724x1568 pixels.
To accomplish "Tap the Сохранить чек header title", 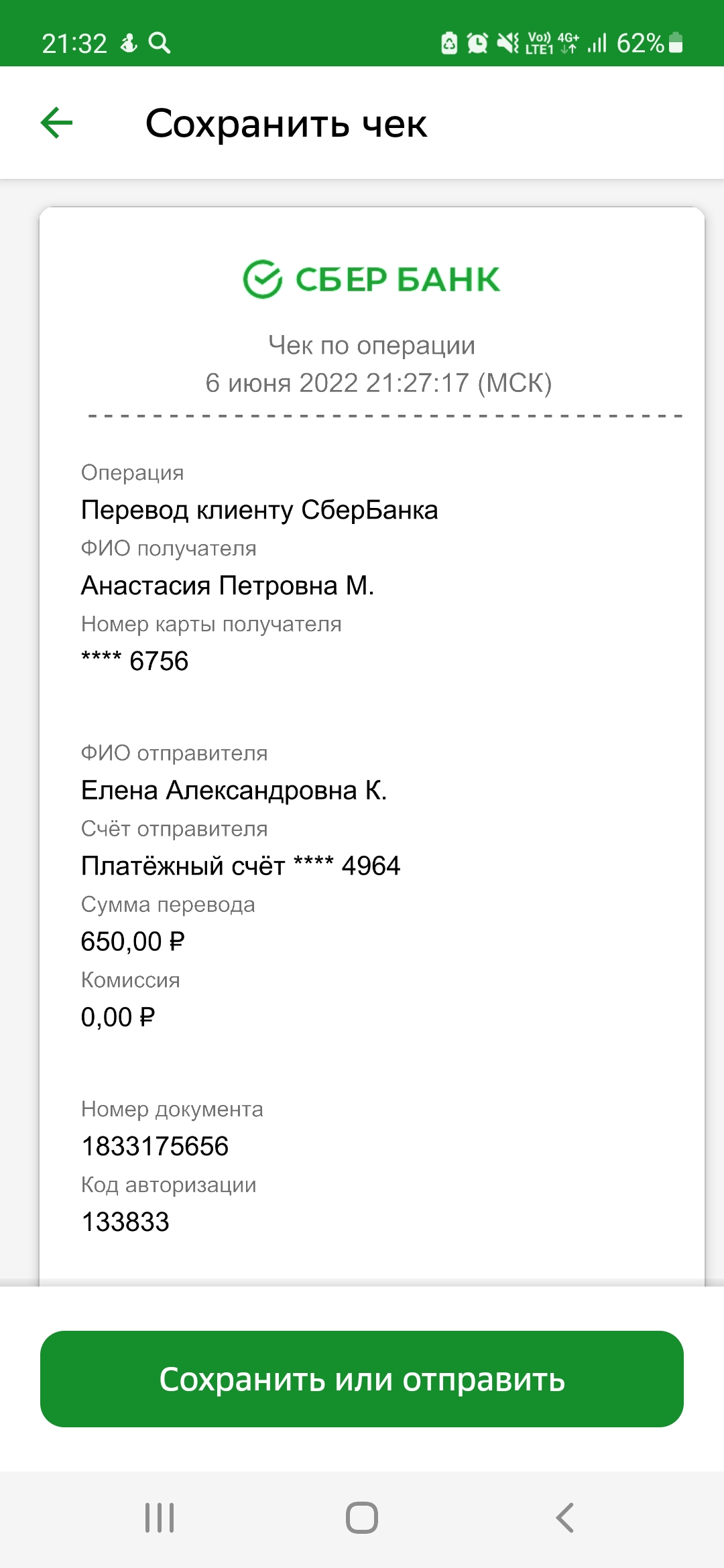I will (286, 124).
